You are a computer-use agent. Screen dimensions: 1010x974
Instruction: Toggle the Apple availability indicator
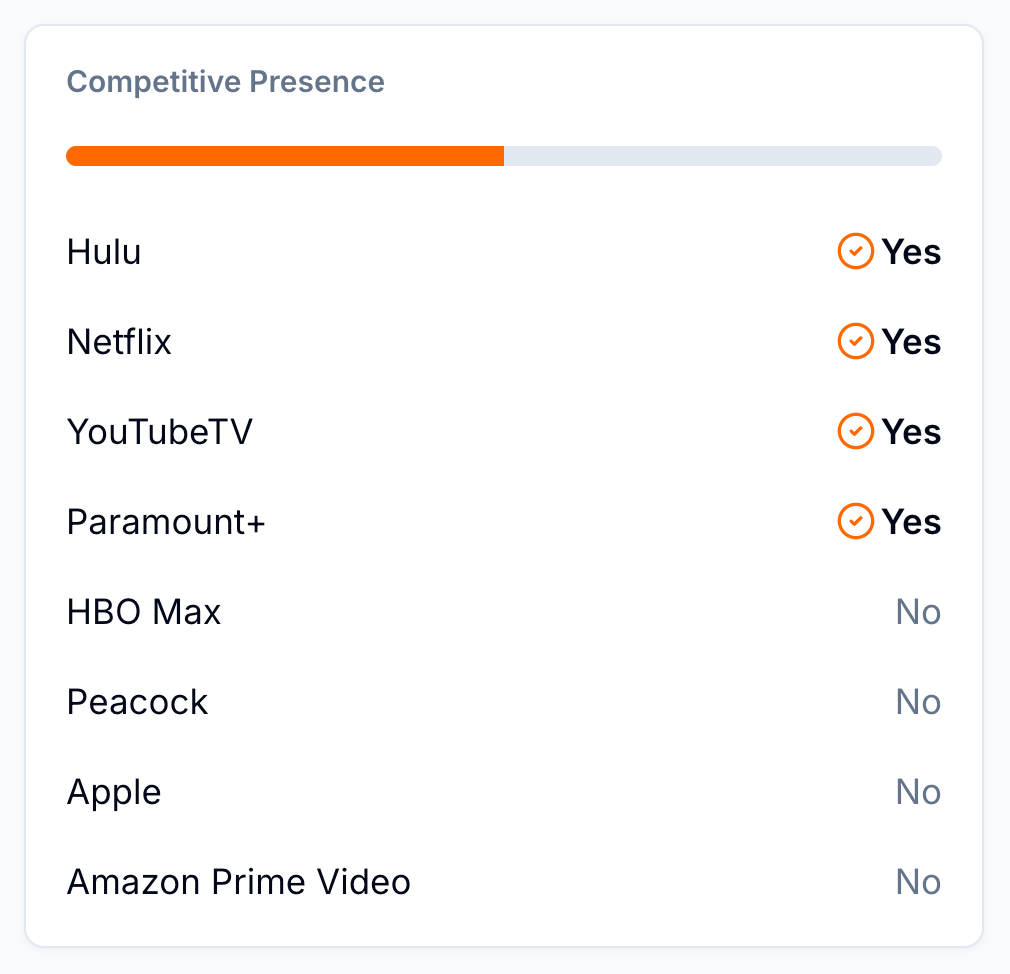918,791
